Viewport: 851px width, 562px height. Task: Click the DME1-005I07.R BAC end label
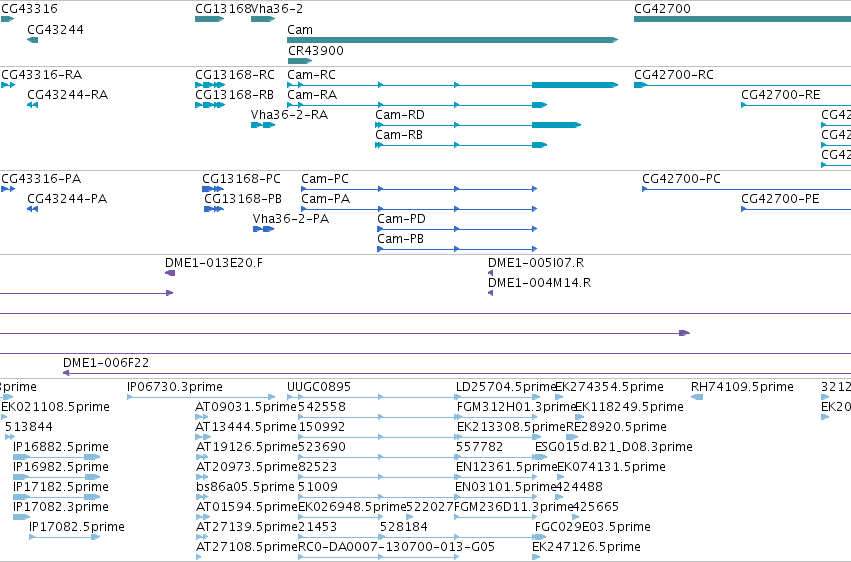536,263
